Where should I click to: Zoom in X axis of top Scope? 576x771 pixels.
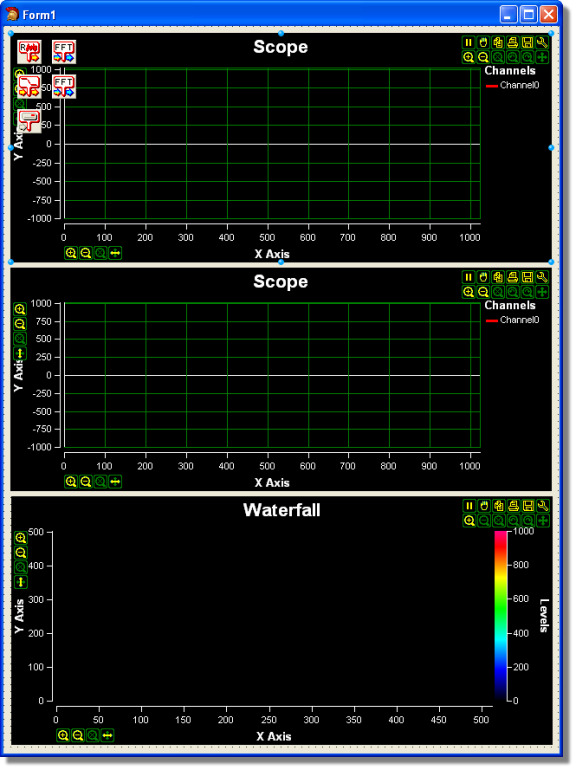[x=71, y=253]
